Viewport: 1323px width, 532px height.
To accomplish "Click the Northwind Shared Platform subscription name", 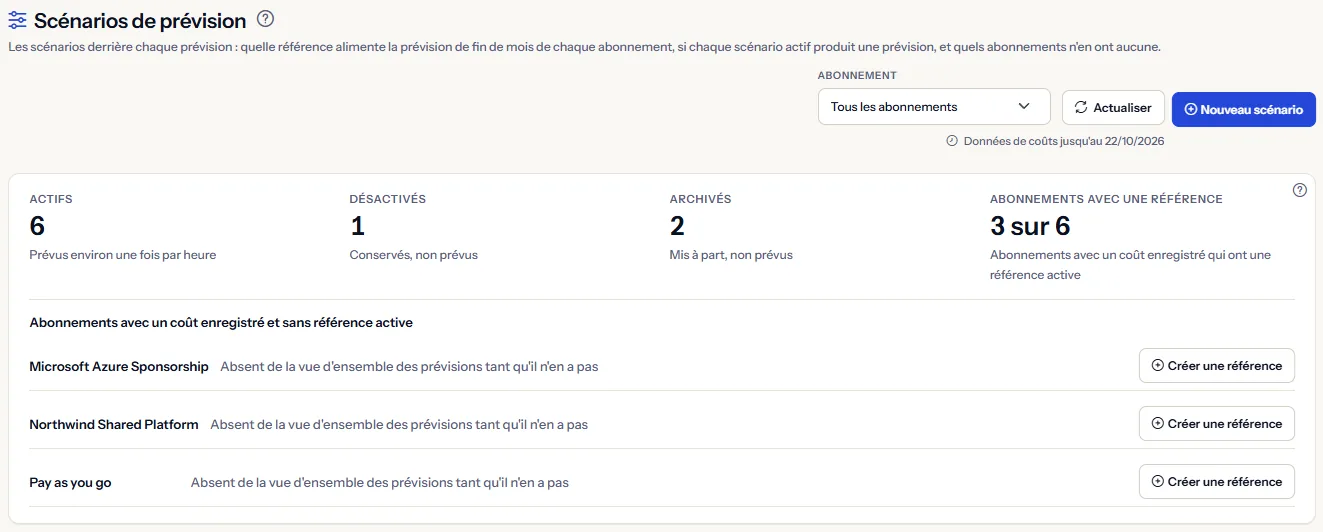I will pos(114,425).
